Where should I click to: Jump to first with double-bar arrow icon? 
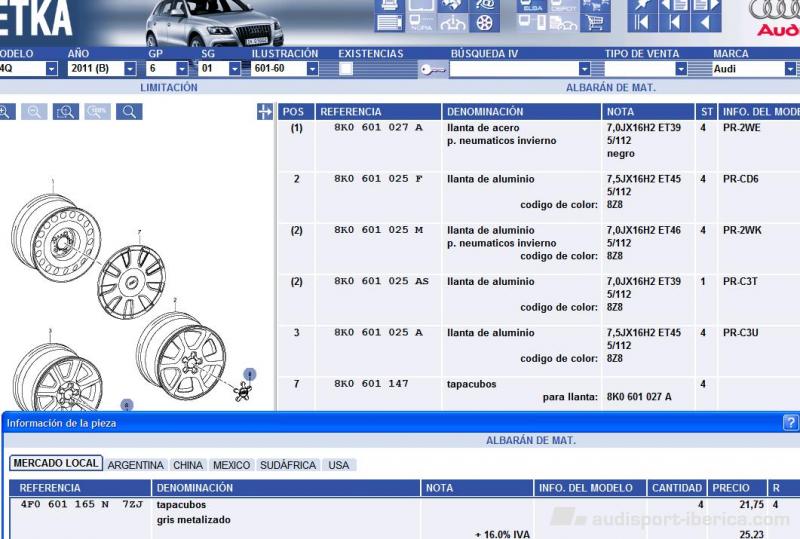[642, 23]
